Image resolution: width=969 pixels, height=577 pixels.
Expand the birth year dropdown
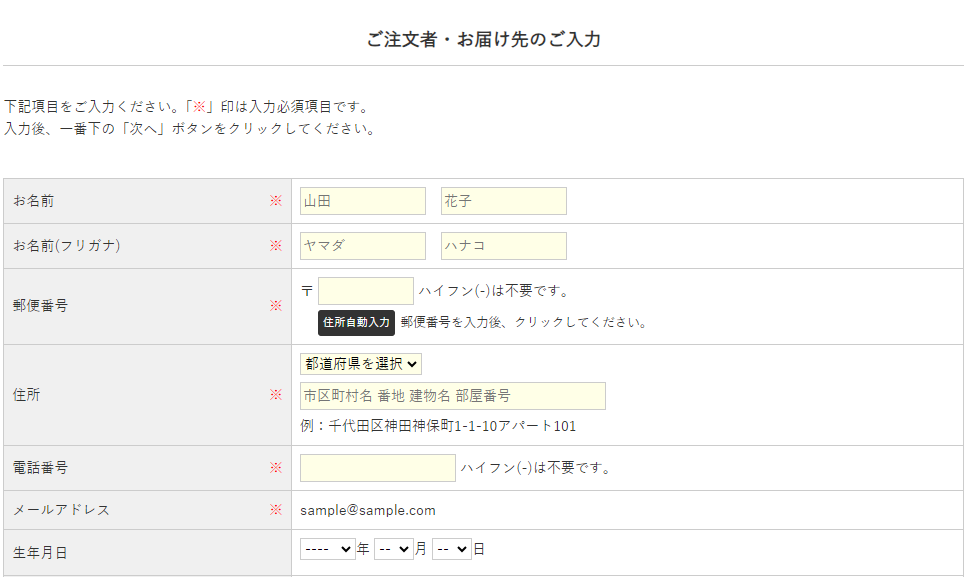(327, 549)
